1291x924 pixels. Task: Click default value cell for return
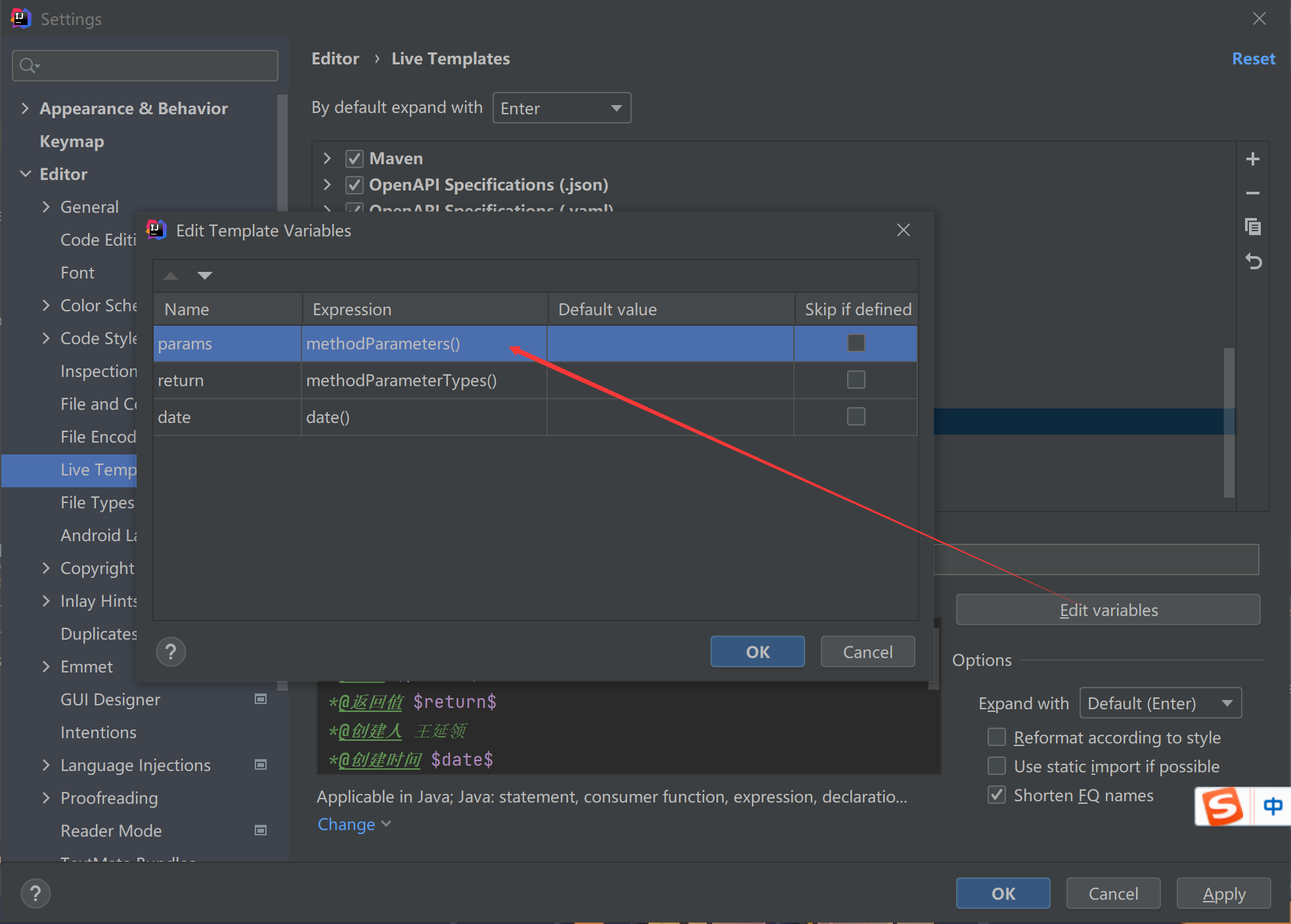coord(670,380)
